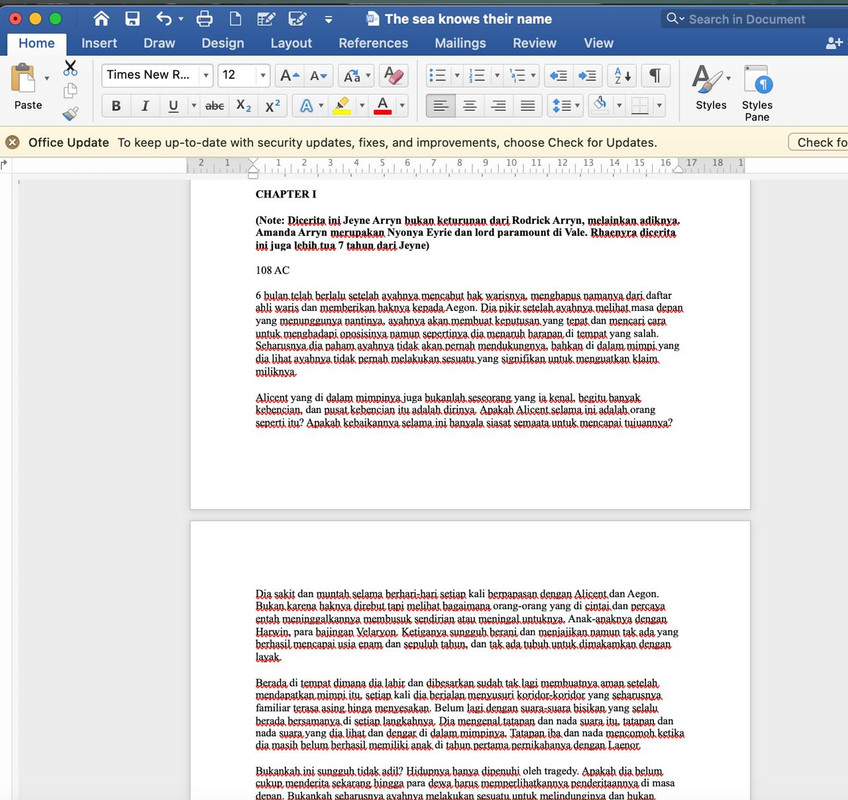Apply red font color
Viewport: 848px width, 800px height.
[x=382, y=106]
